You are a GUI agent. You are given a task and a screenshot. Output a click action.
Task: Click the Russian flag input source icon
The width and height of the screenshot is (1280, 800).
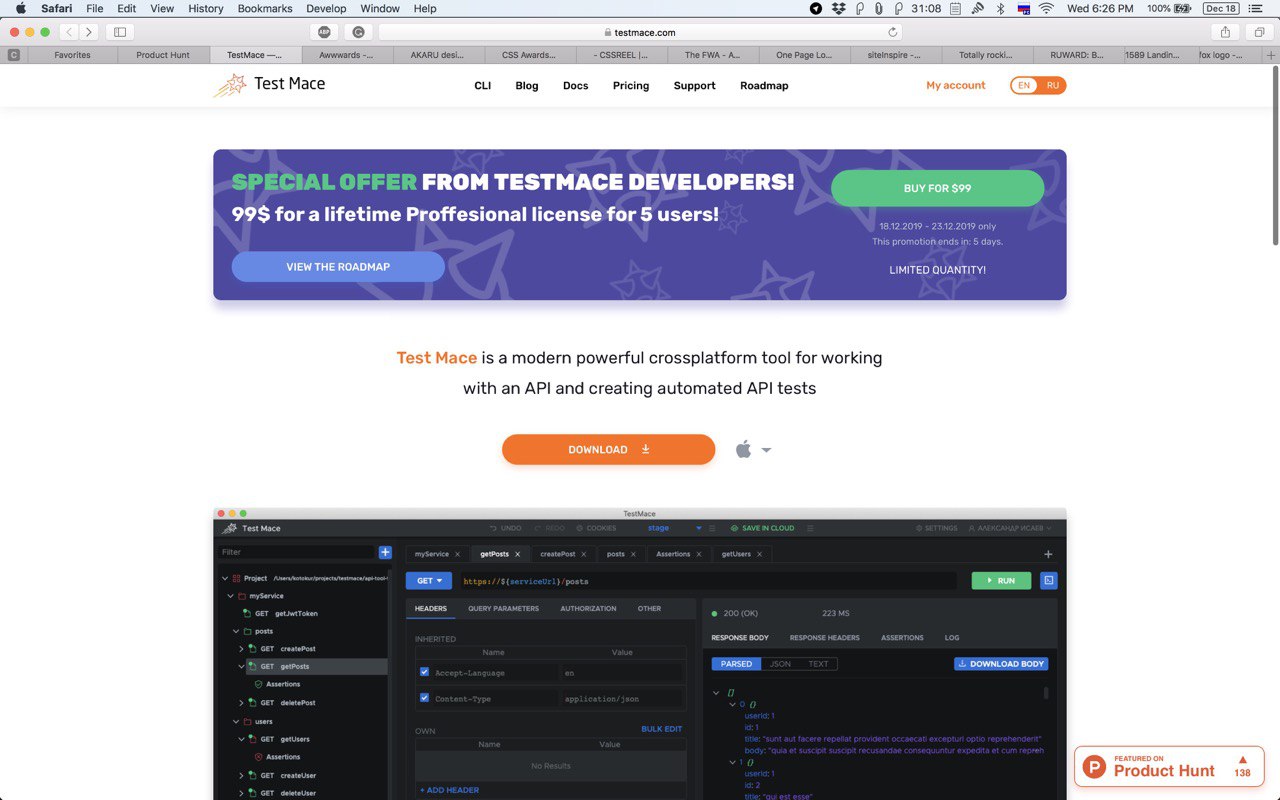(x=1023, y=8)
